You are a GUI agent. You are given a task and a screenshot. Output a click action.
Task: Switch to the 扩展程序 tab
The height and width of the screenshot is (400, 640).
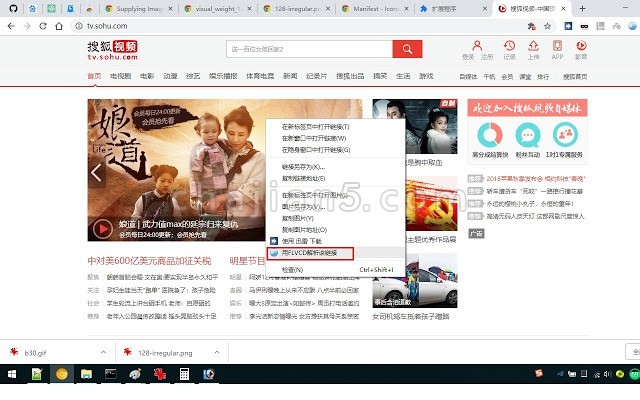coord(453,9)
